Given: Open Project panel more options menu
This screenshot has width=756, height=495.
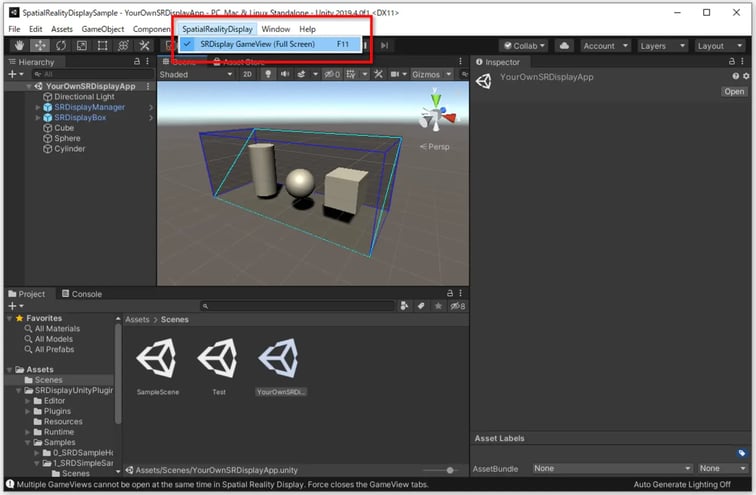Looking at the screenshot, I should [460, 293].
